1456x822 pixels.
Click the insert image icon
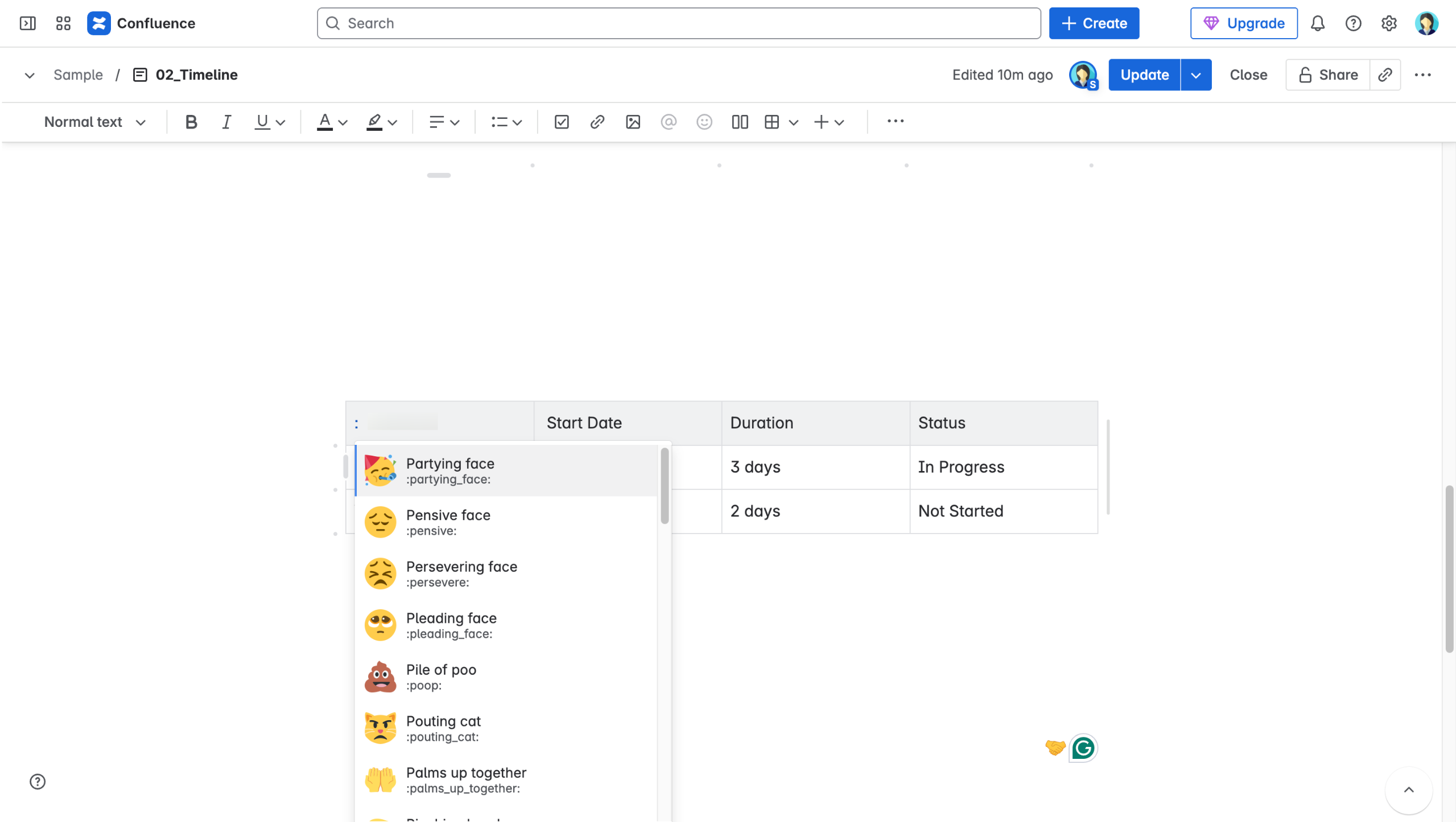click(633, 122)
